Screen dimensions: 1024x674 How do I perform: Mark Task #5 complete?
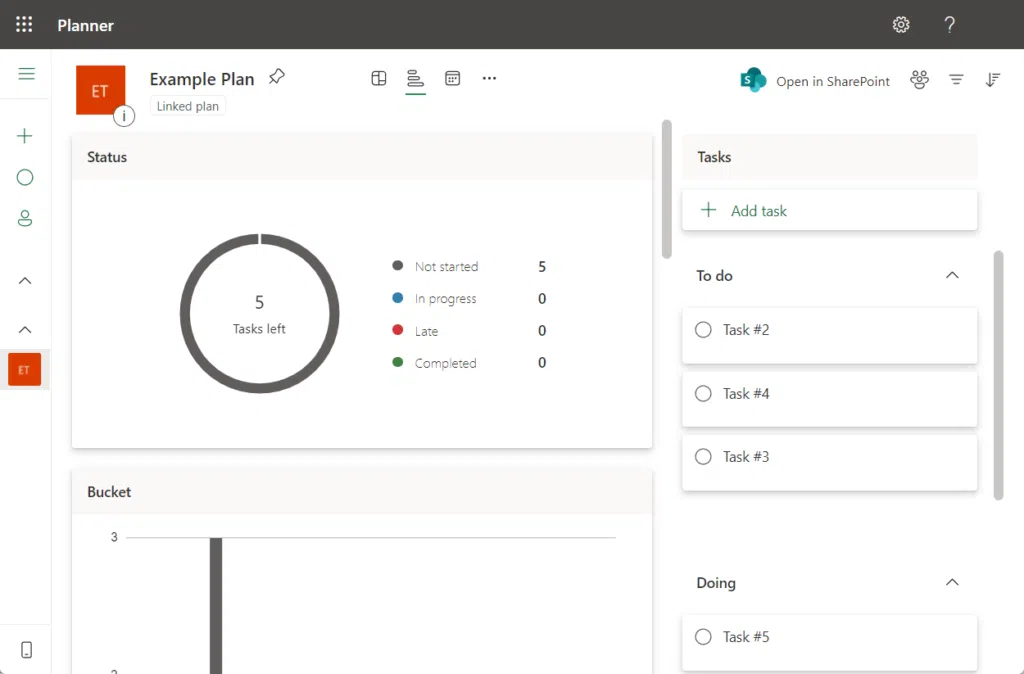pyautogui.click(x=703, y=637)
